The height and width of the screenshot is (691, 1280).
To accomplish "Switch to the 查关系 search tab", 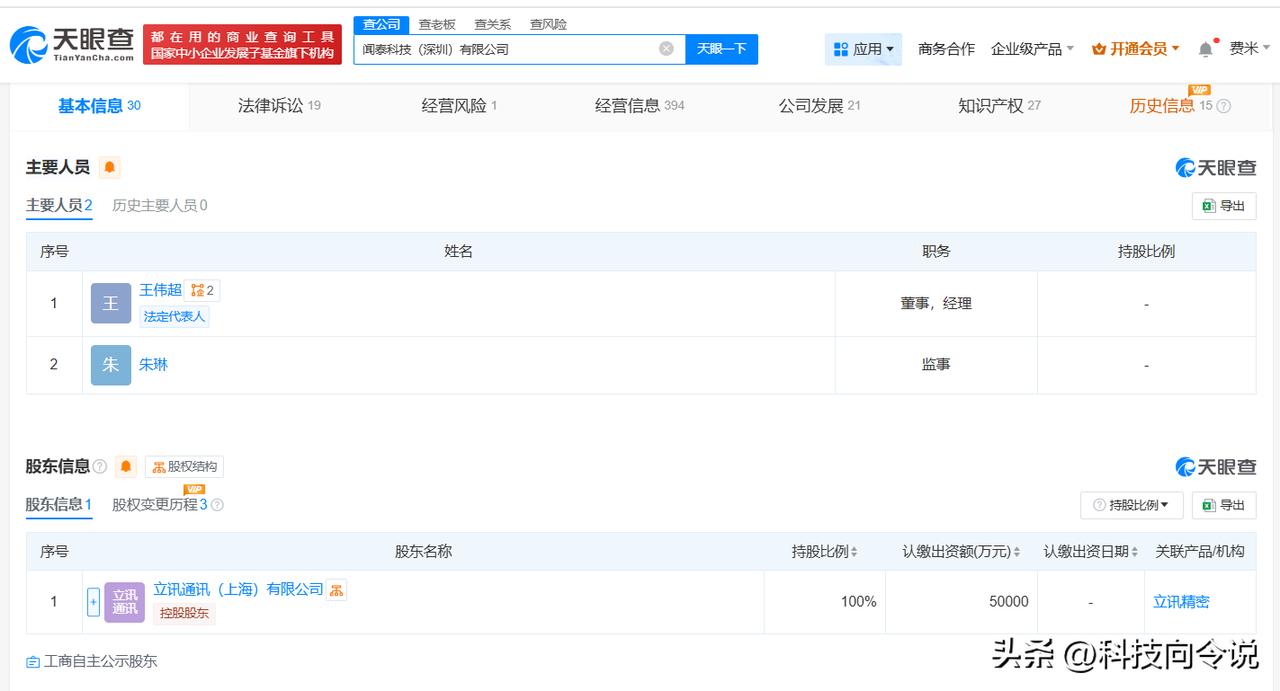I will (x=492, y=24).
